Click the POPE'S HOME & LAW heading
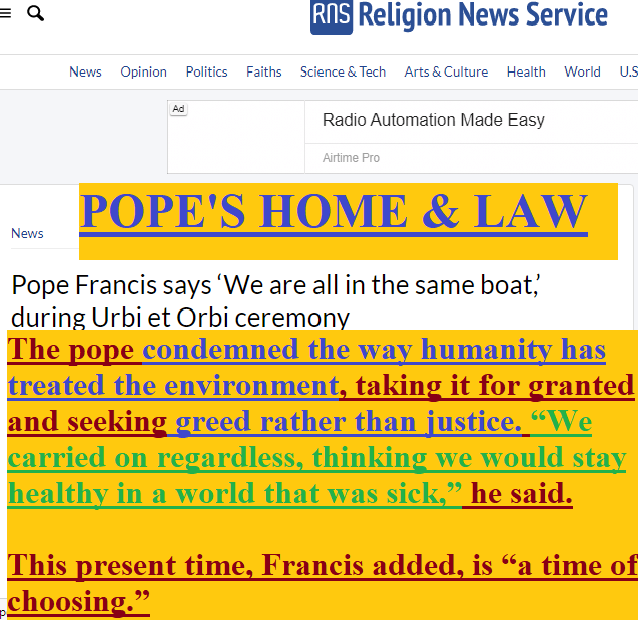638x620 pixels. (x=333, y=212)
